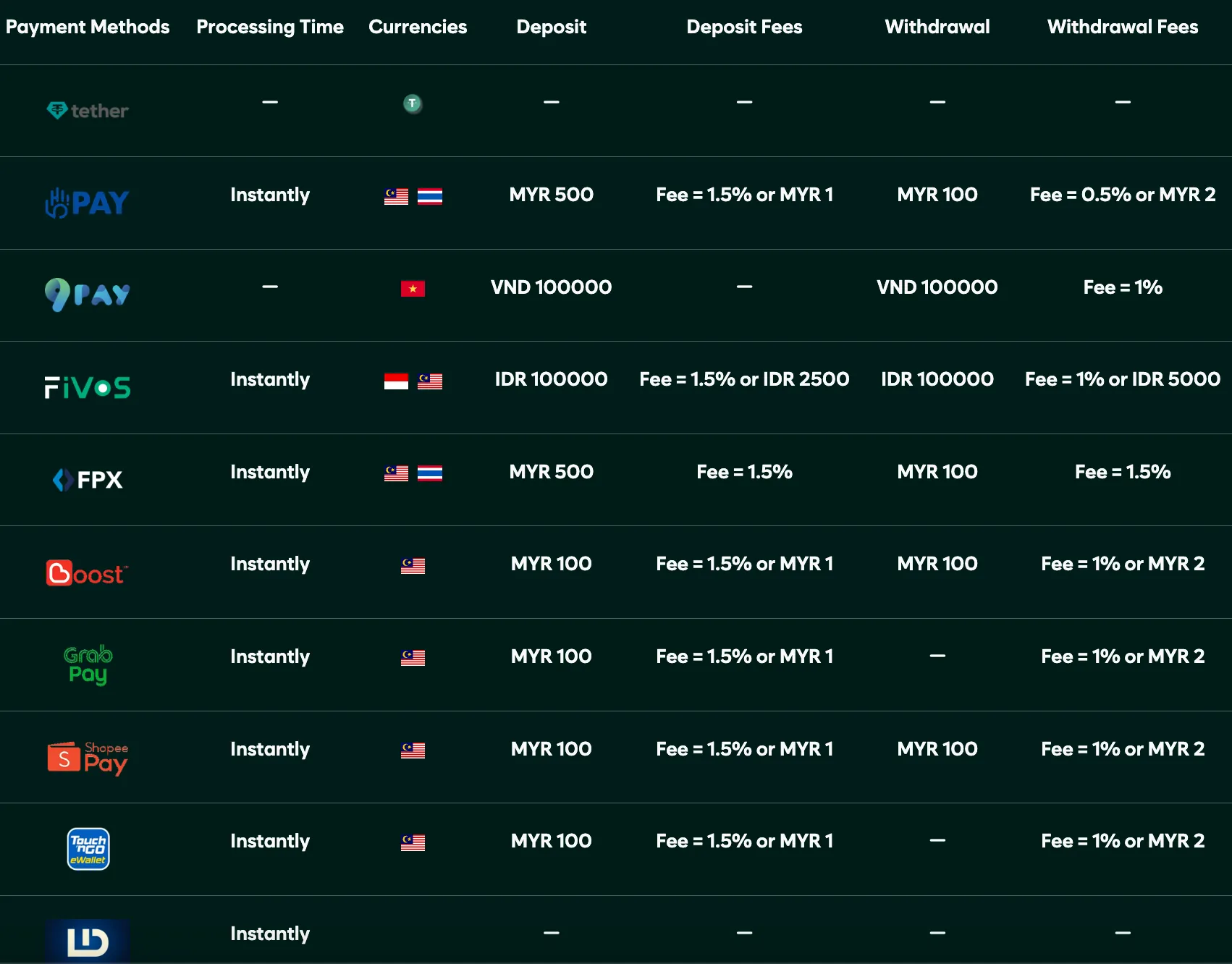Click the blue LD logo in the last row
Viewport: 1232px width, 964px height.
[88, 941]
